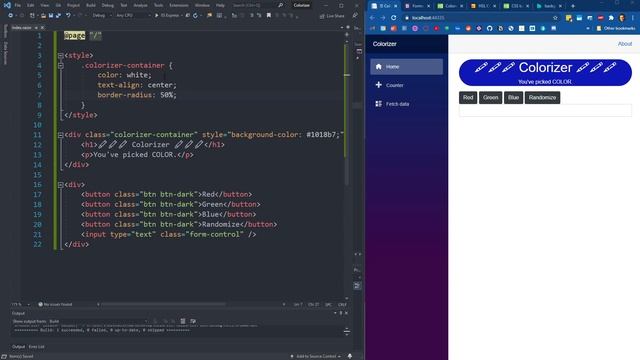Open the Debug menu

click(108, 5)
